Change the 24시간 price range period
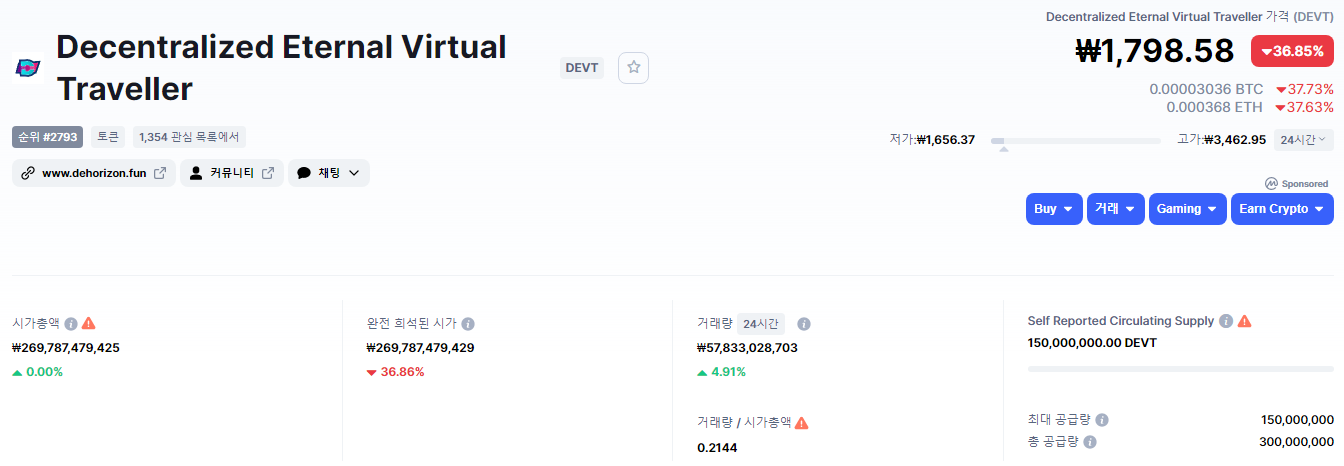Screen dimensions: 1344x466 click(x=1303, y=139)
